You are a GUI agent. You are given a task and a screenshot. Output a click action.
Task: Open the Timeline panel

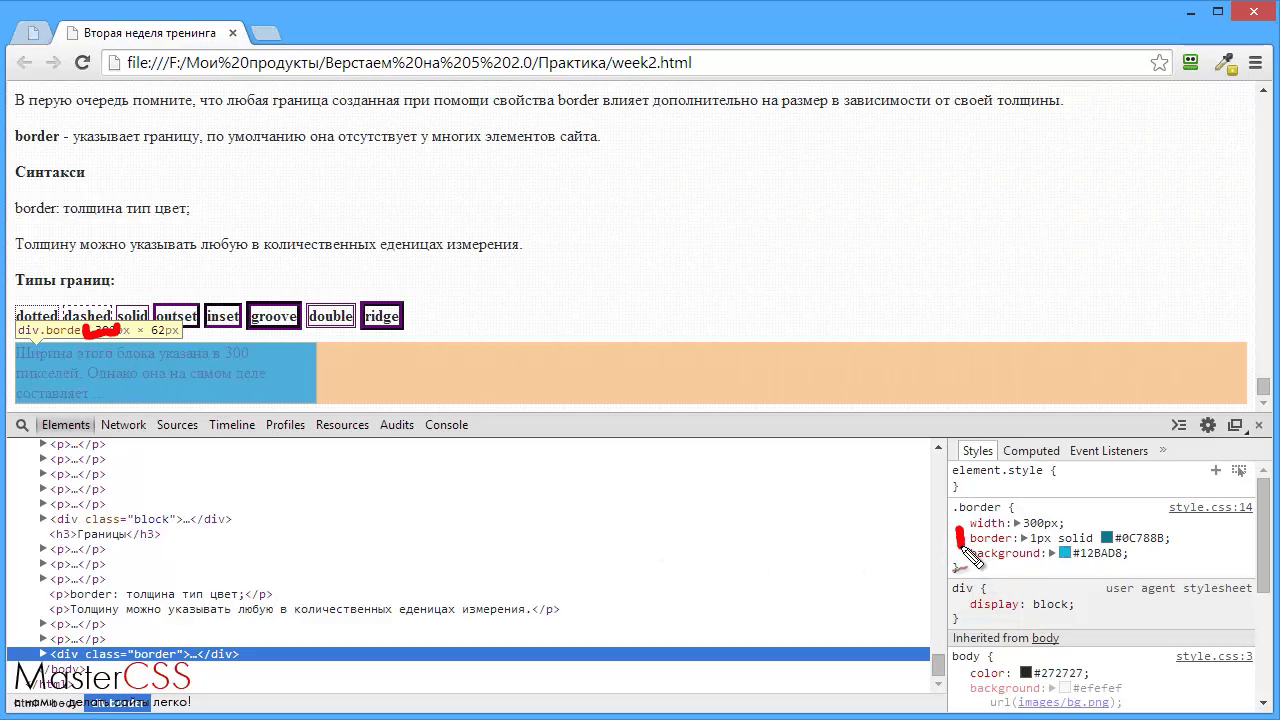point(232,425)
